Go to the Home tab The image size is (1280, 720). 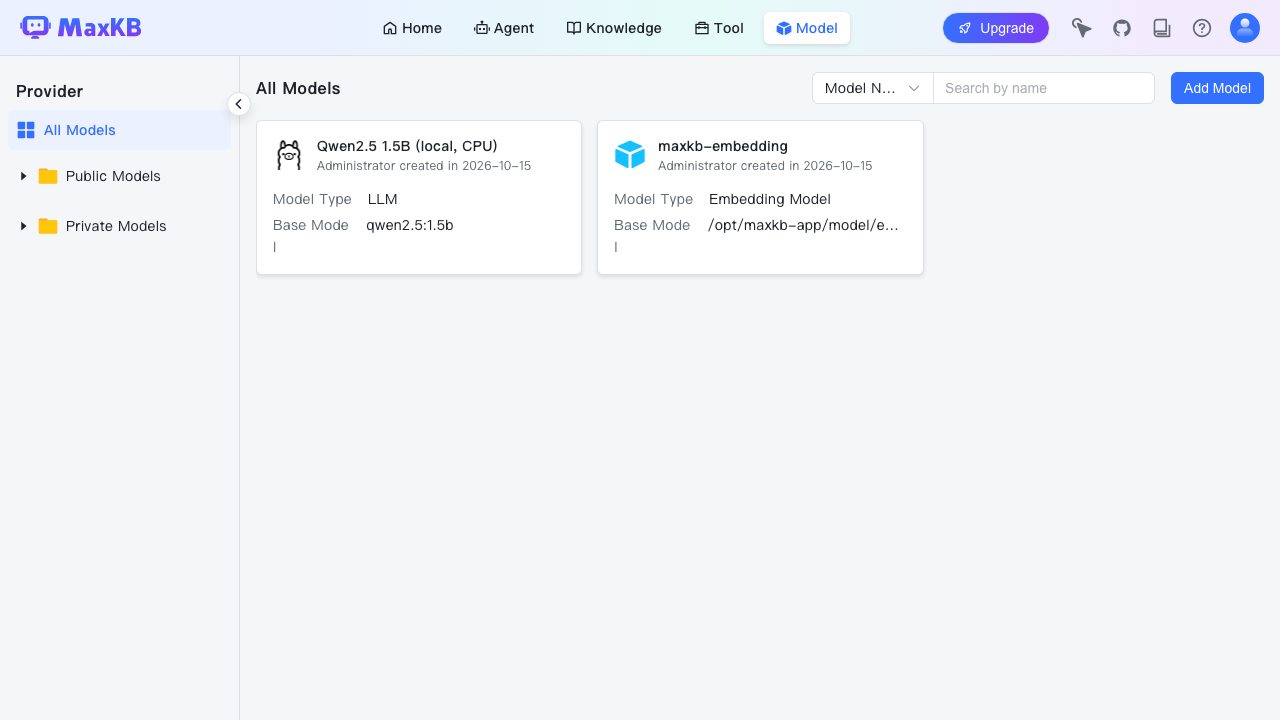point(412,28)
